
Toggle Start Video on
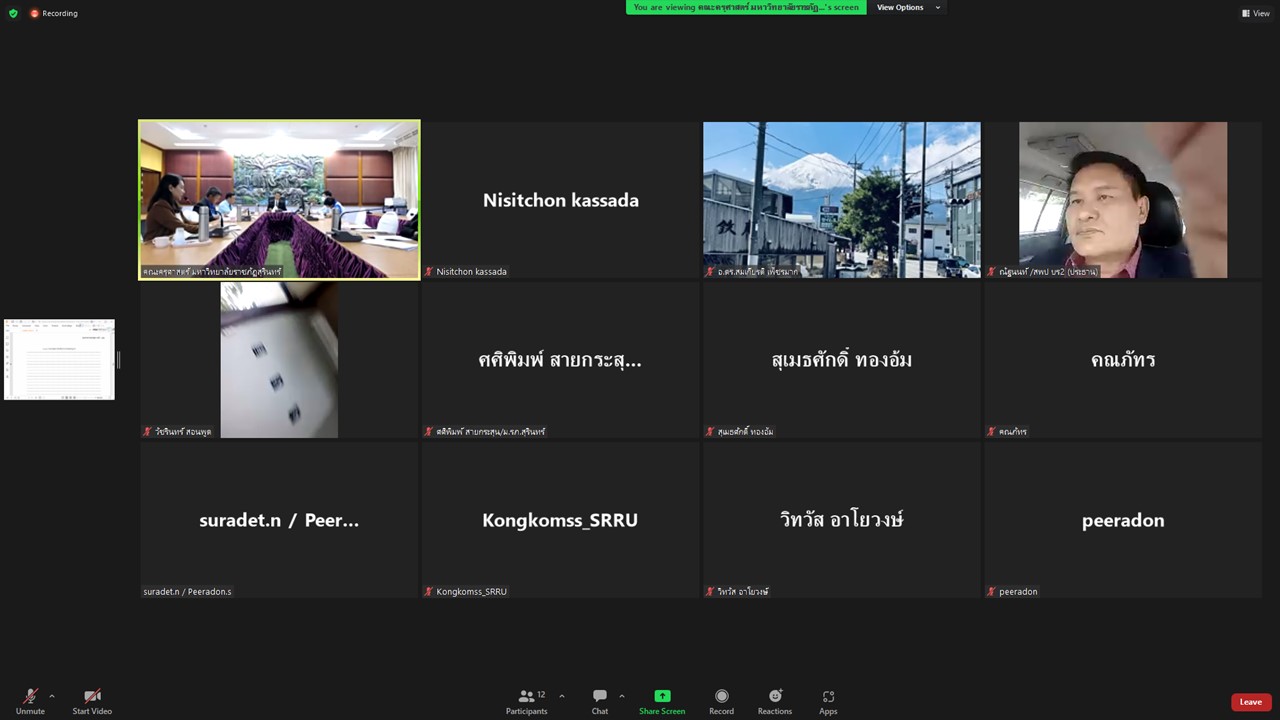click(92, 701)
